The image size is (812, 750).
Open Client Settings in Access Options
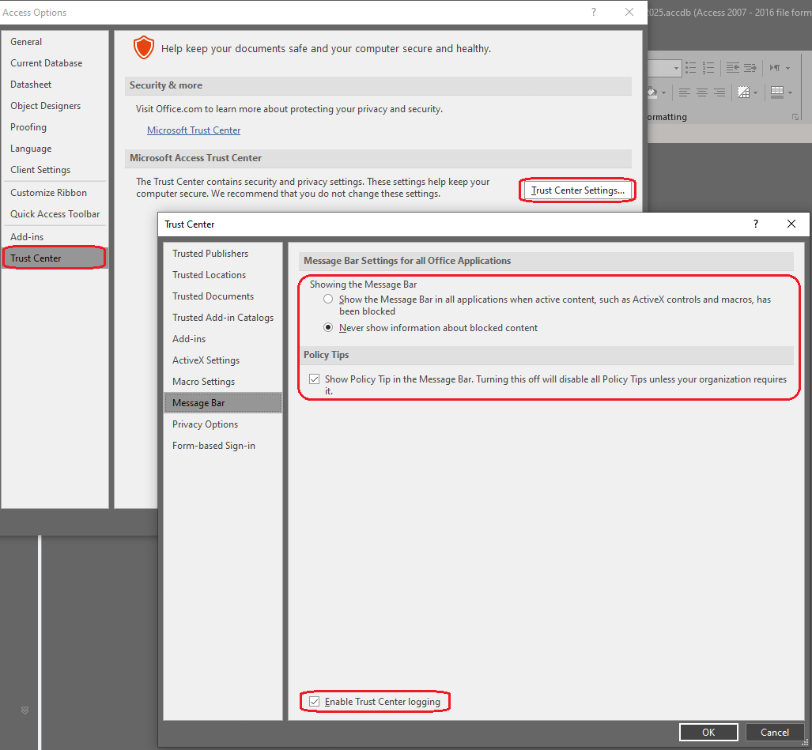[55, 170]
